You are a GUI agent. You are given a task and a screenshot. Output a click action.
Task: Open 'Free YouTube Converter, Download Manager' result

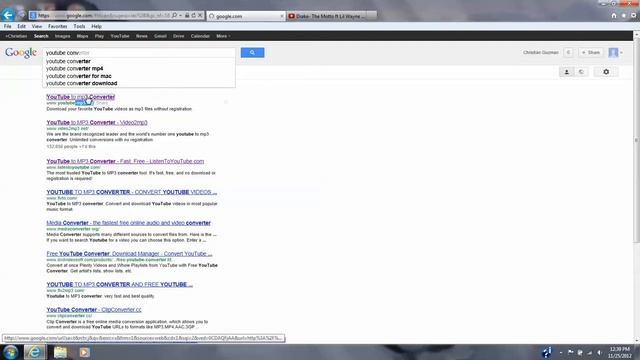point(129,253)
